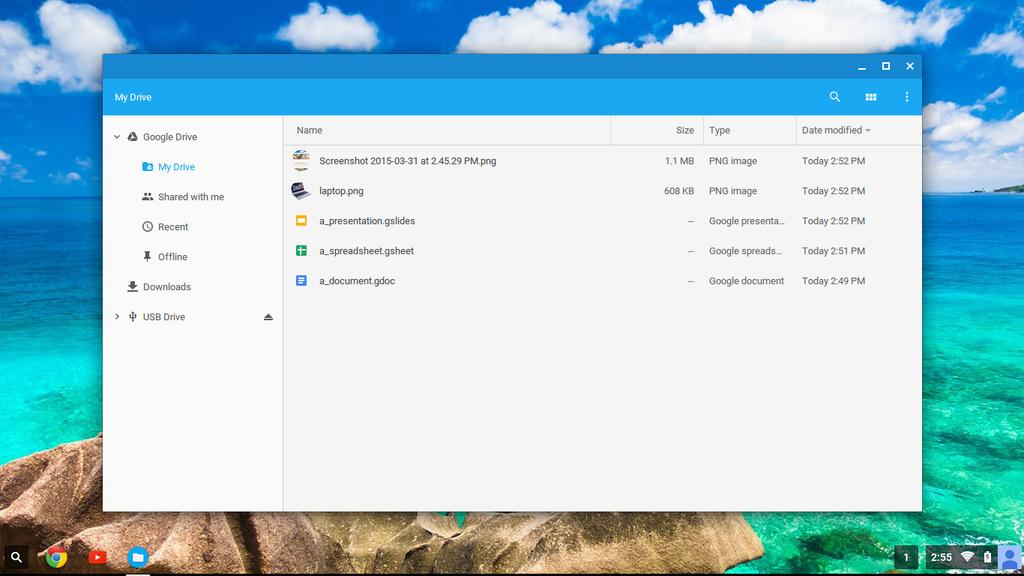
Task: Select a_presentation.gslides file
Action: point(367,221)
